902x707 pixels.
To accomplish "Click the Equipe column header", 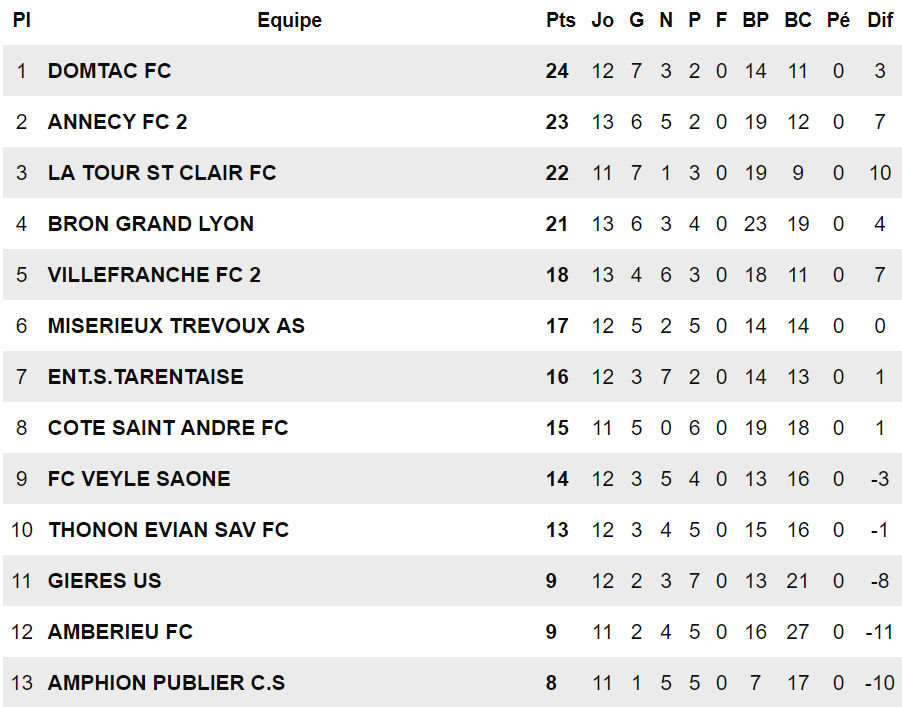I will 289,20.
